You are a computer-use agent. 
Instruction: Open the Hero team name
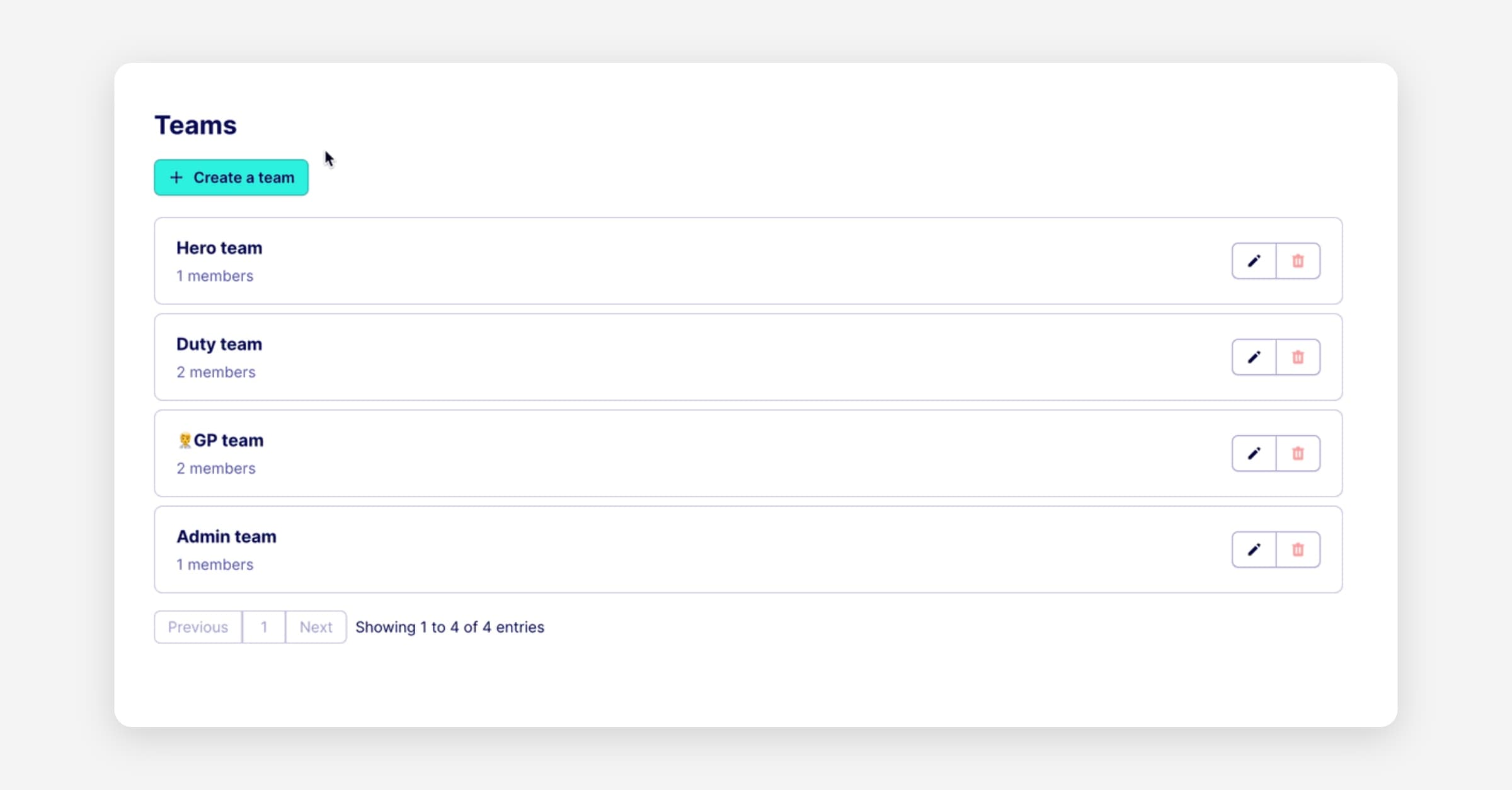(x=219, y=248)
